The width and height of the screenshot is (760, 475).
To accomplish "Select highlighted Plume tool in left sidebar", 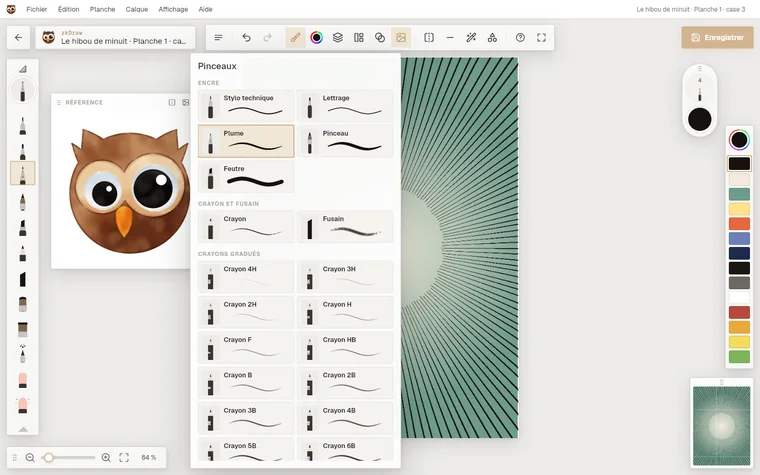I will pyautogui.click(x=22, y=174).
